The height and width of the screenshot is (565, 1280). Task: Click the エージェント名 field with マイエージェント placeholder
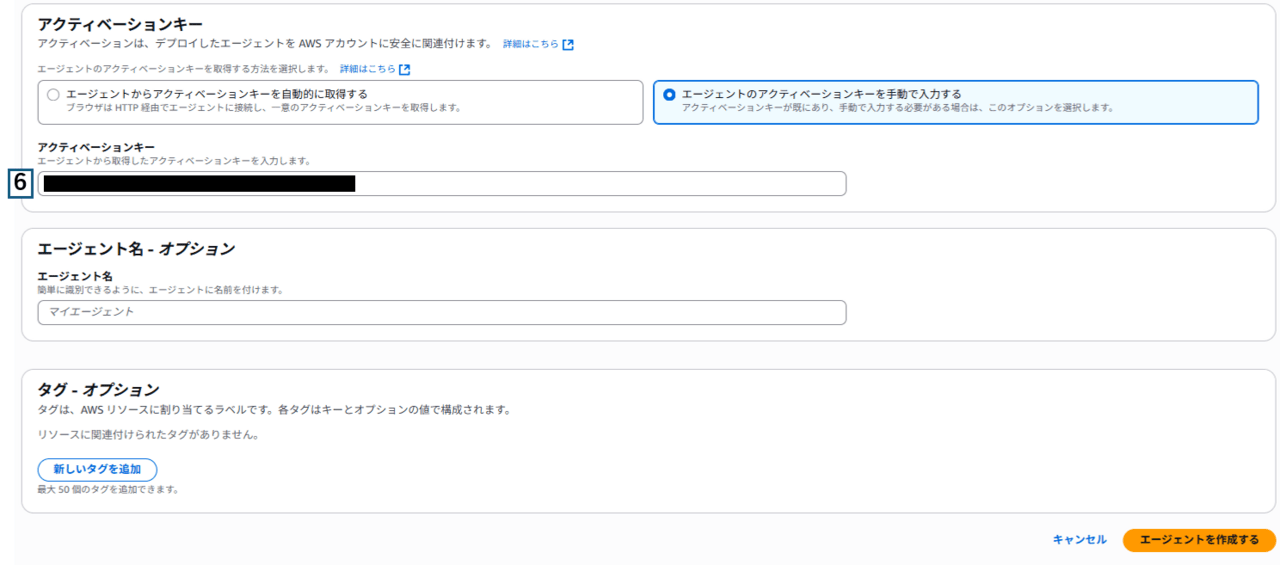click(x=441, y=313)
